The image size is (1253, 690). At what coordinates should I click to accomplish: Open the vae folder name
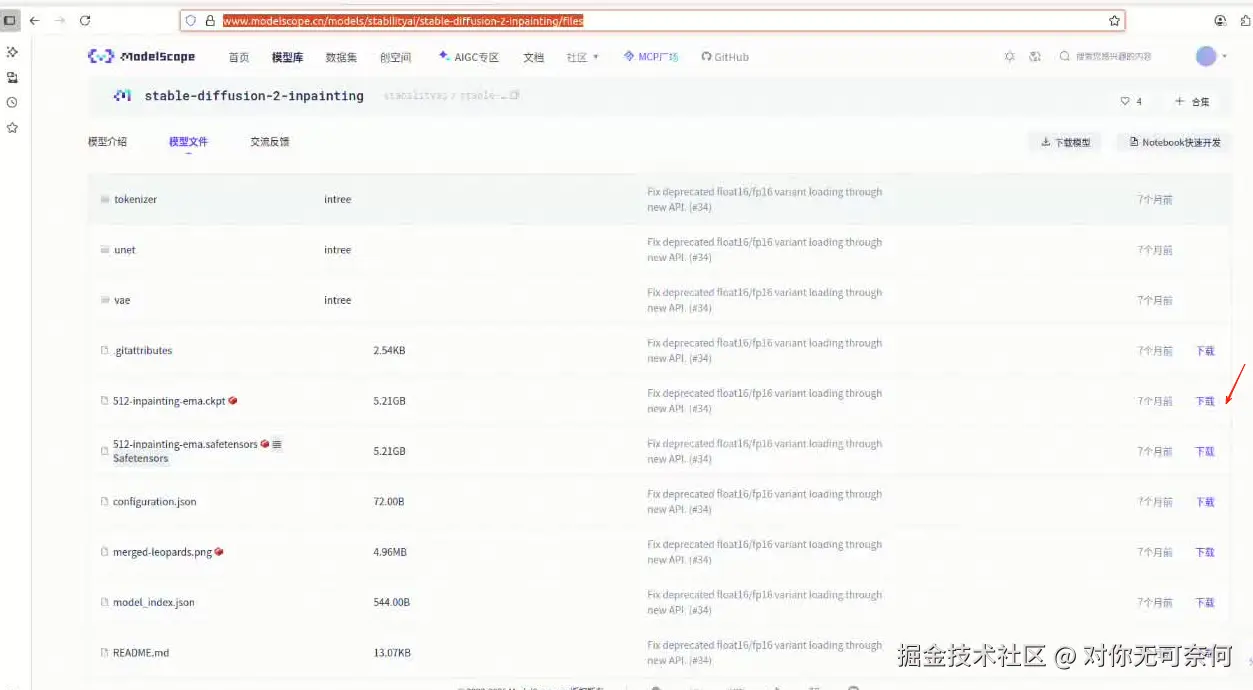[122, 300]
